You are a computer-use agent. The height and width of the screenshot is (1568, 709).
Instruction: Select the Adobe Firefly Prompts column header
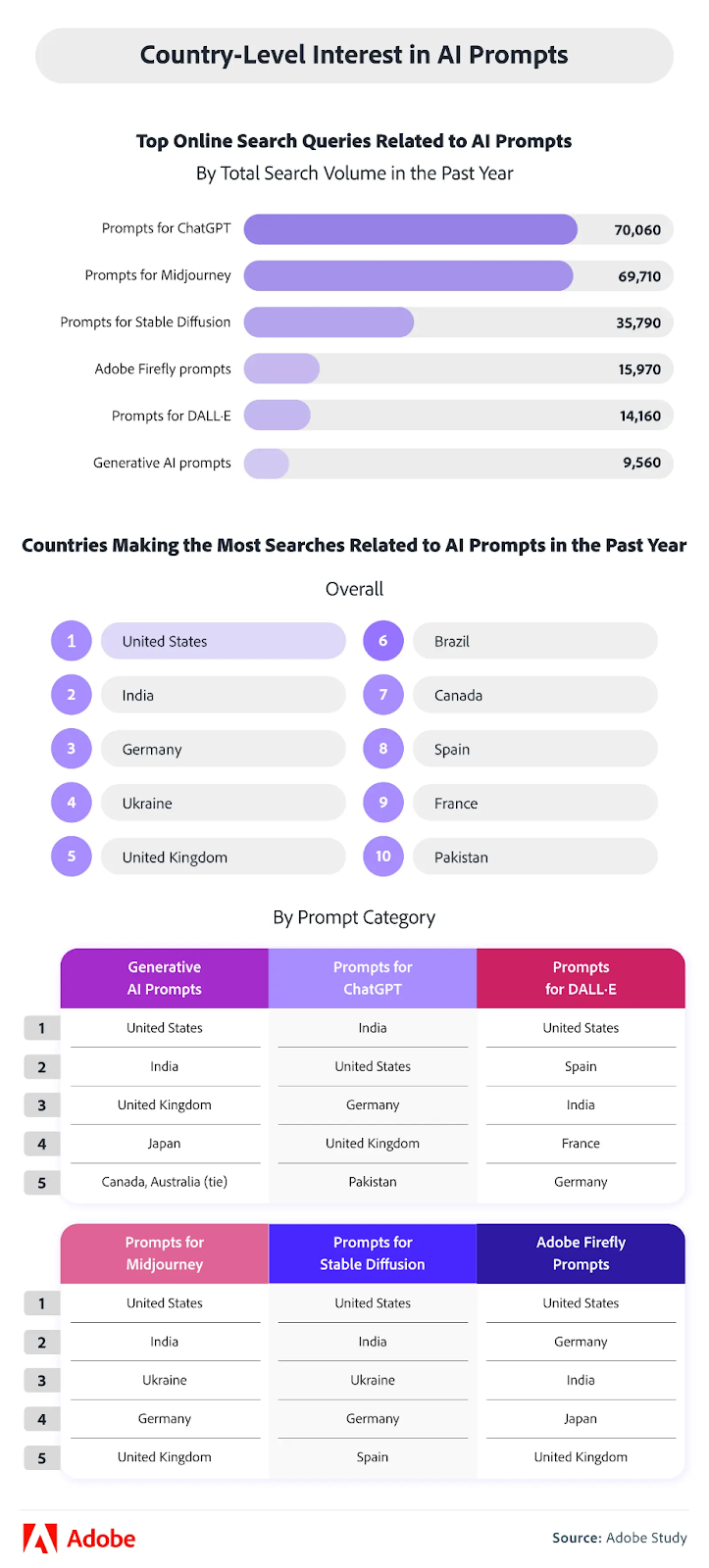point(581,1253)
